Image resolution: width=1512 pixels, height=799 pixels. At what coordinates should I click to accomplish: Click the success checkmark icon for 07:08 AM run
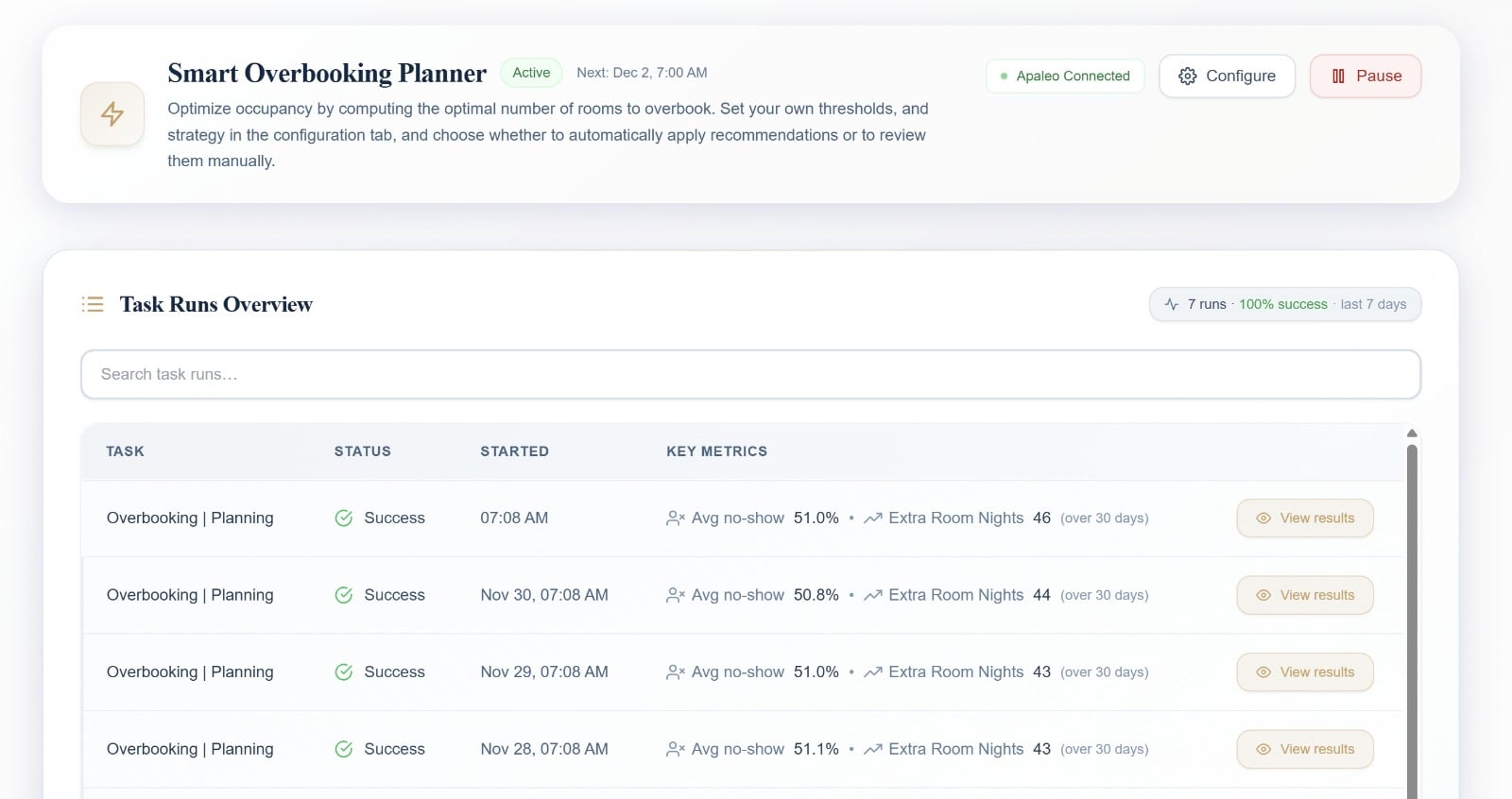pos(344,518)
